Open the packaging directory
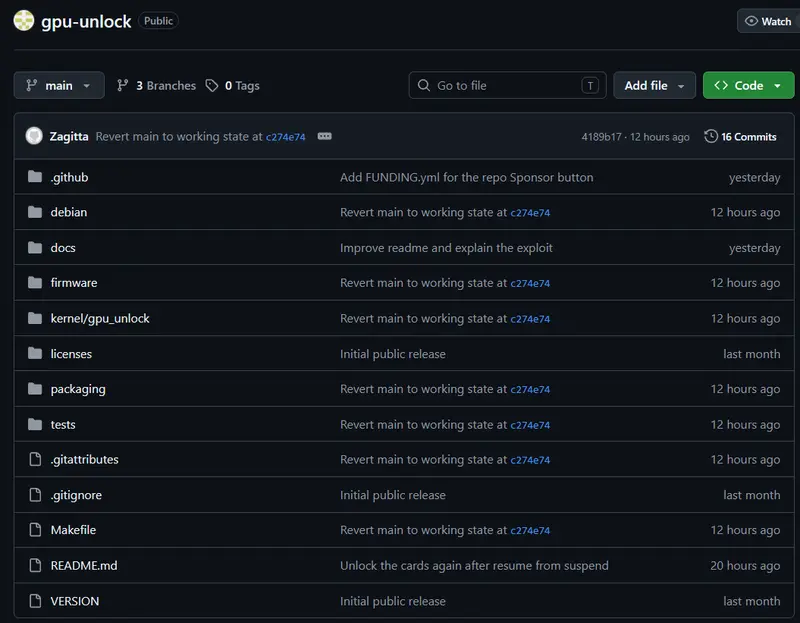Viewport: 800px width, 623px height. (x=78, y=389)
